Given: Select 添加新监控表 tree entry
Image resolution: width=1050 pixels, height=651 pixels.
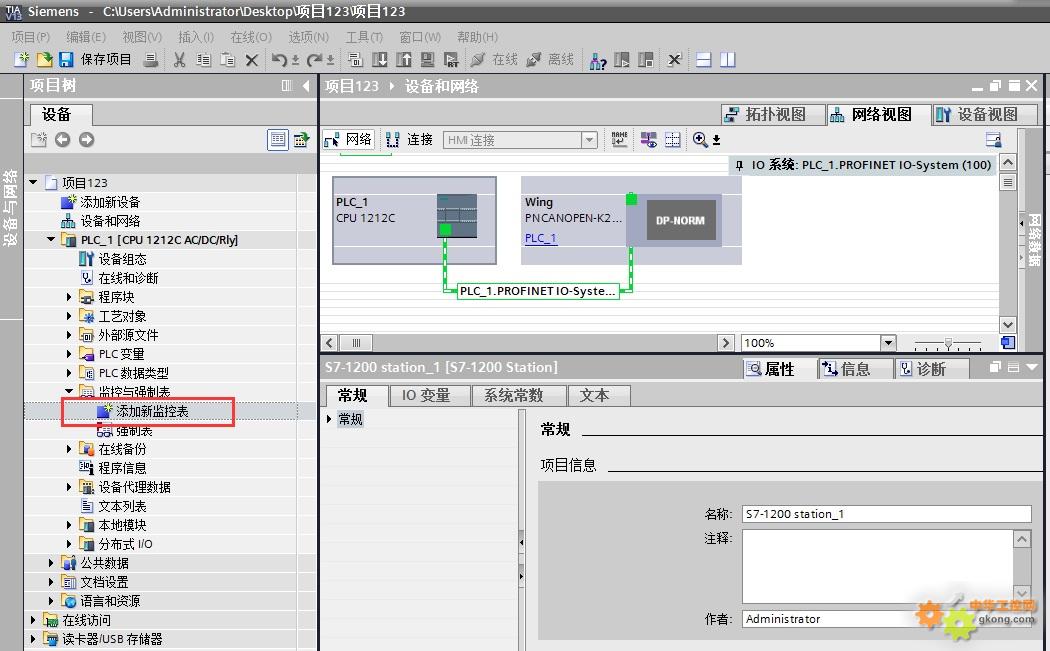Looking at the screenshot, I should click(x=152, y=411).
